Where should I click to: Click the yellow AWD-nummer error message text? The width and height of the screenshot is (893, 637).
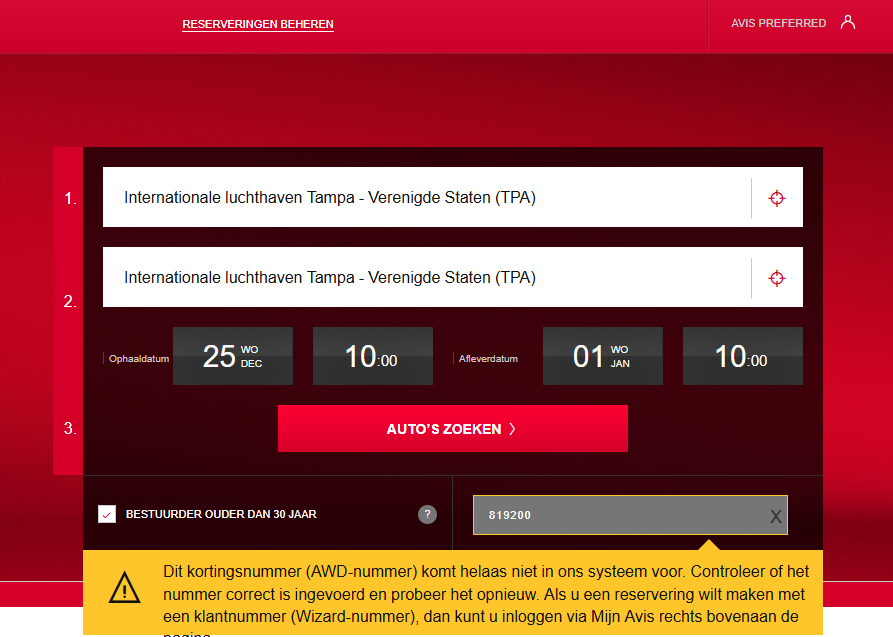485,592
